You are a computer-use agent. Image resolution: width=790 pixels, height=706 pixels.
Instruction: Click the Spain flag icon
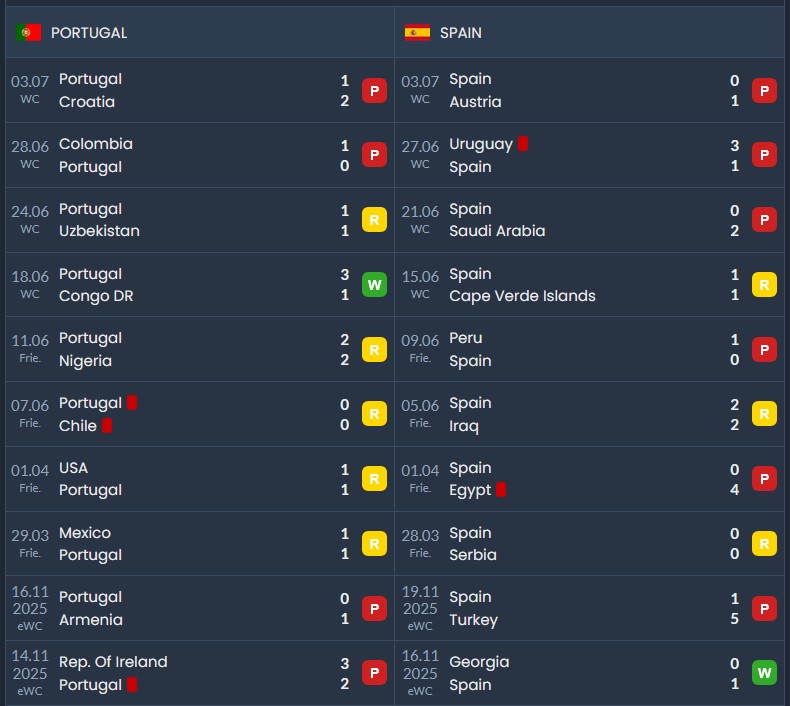click(x=417, y=33)
